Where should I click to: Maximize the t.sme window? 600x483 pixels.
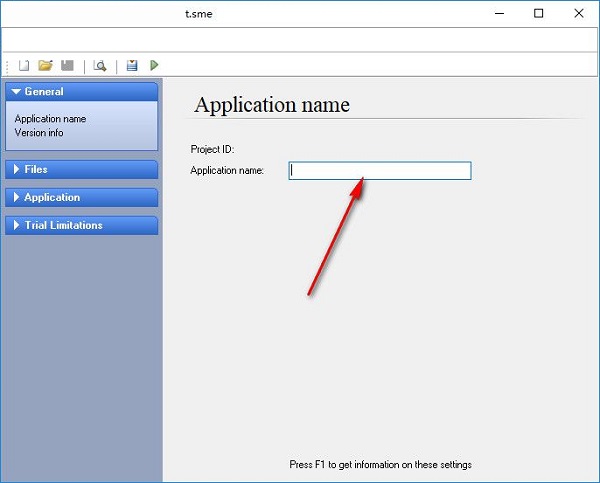click(x=539, y=14)
